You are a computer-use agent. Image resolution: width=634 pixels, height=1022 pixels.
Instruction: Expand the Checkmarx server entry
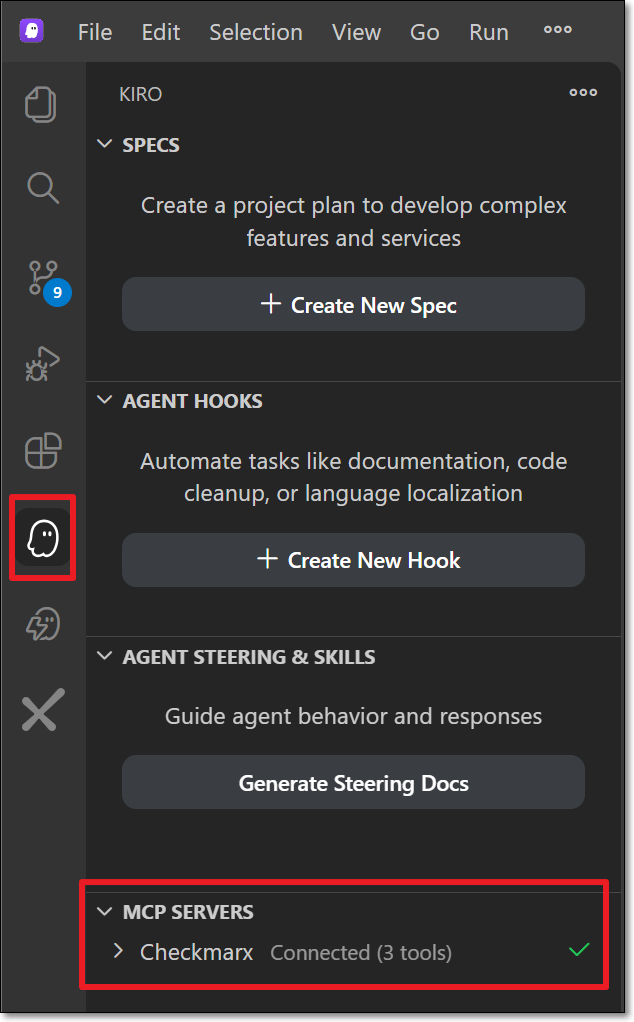coord(119,952)
